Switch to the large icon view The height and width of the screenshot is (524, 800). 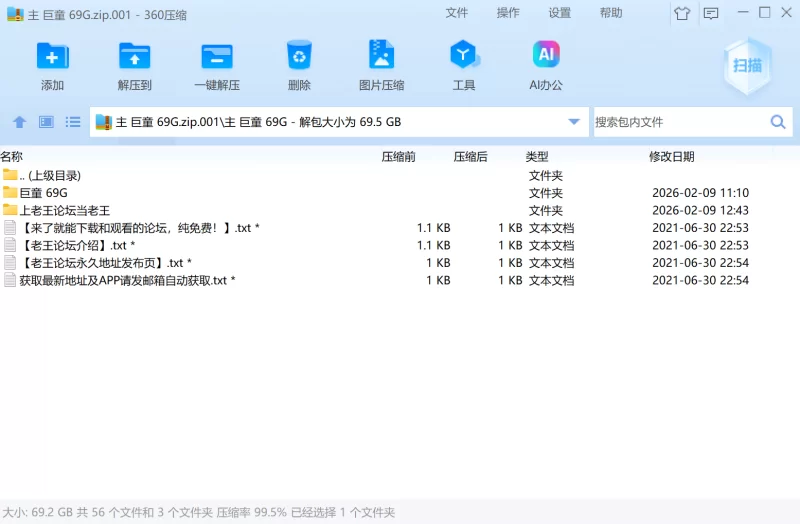pos(46,122)
